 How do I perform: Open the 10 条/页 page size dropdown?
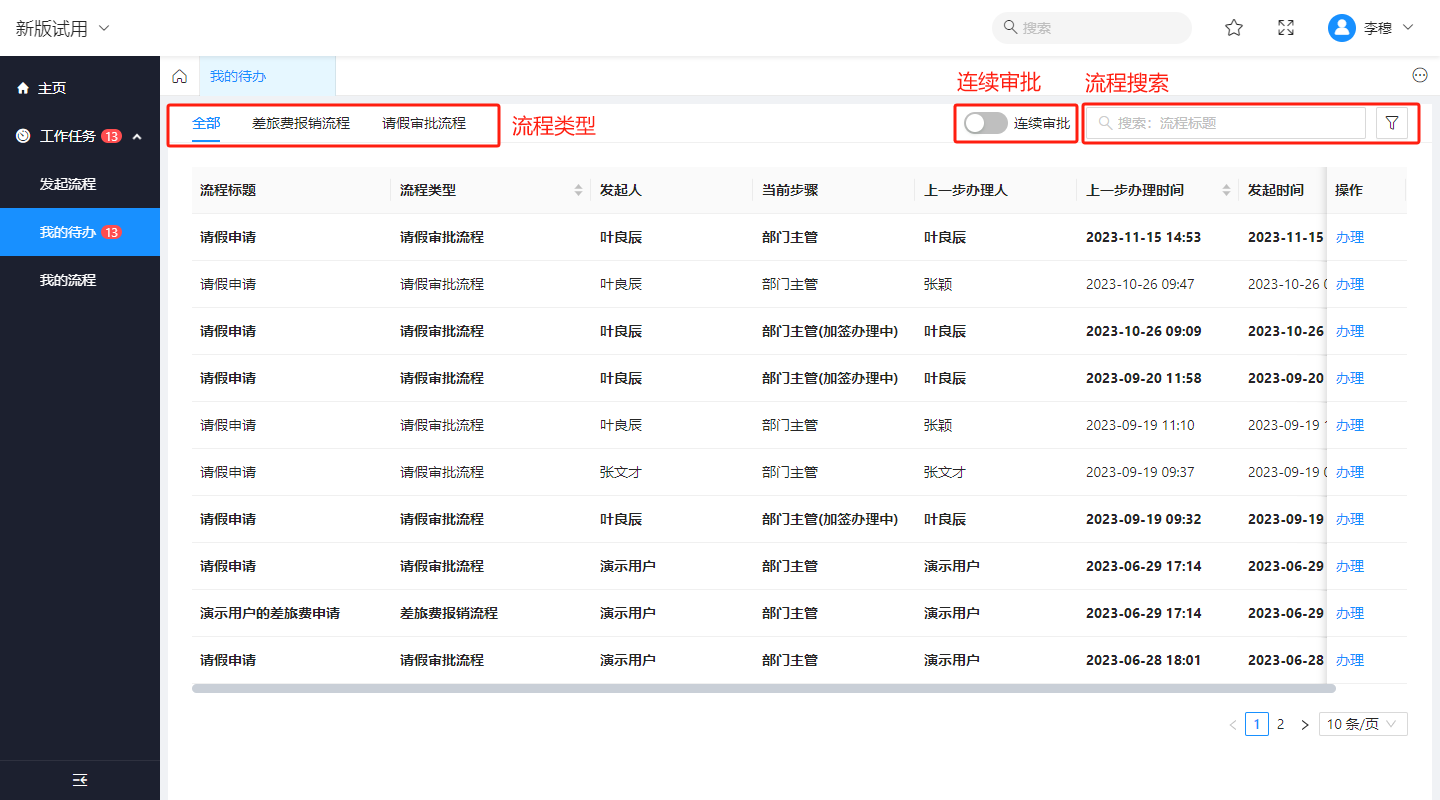coord(1363,724)
